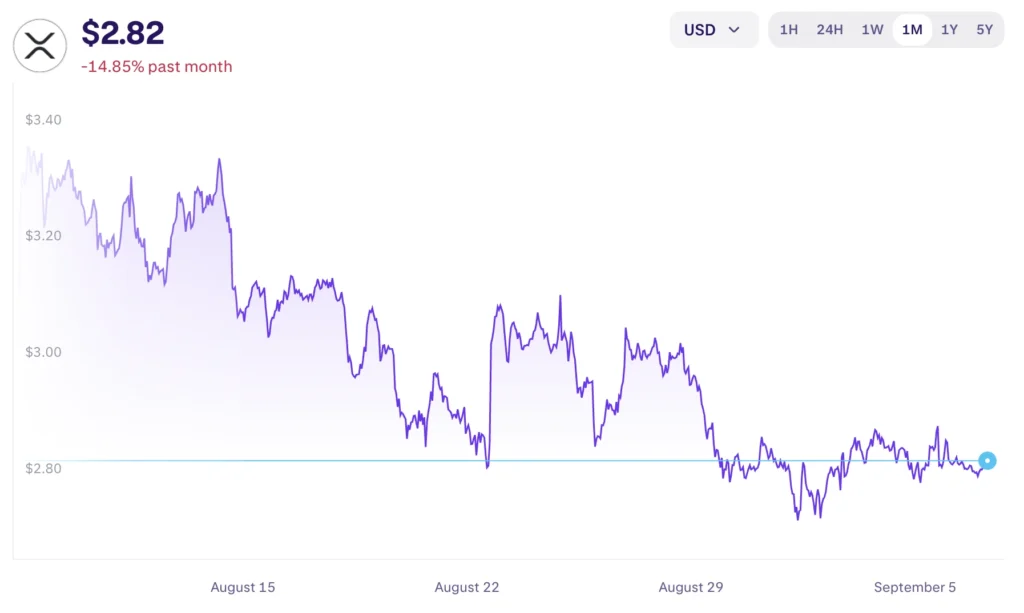Switch to the 24H timeframe
Viewport: 1024px width, 613px height.
click(830, 30)
